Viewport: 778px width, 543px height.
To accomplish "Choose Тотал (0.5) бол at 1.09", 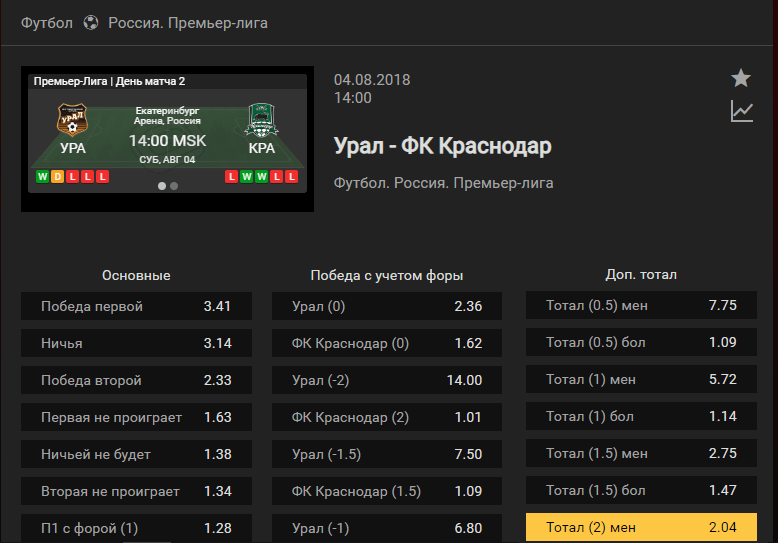I will 642,342.
